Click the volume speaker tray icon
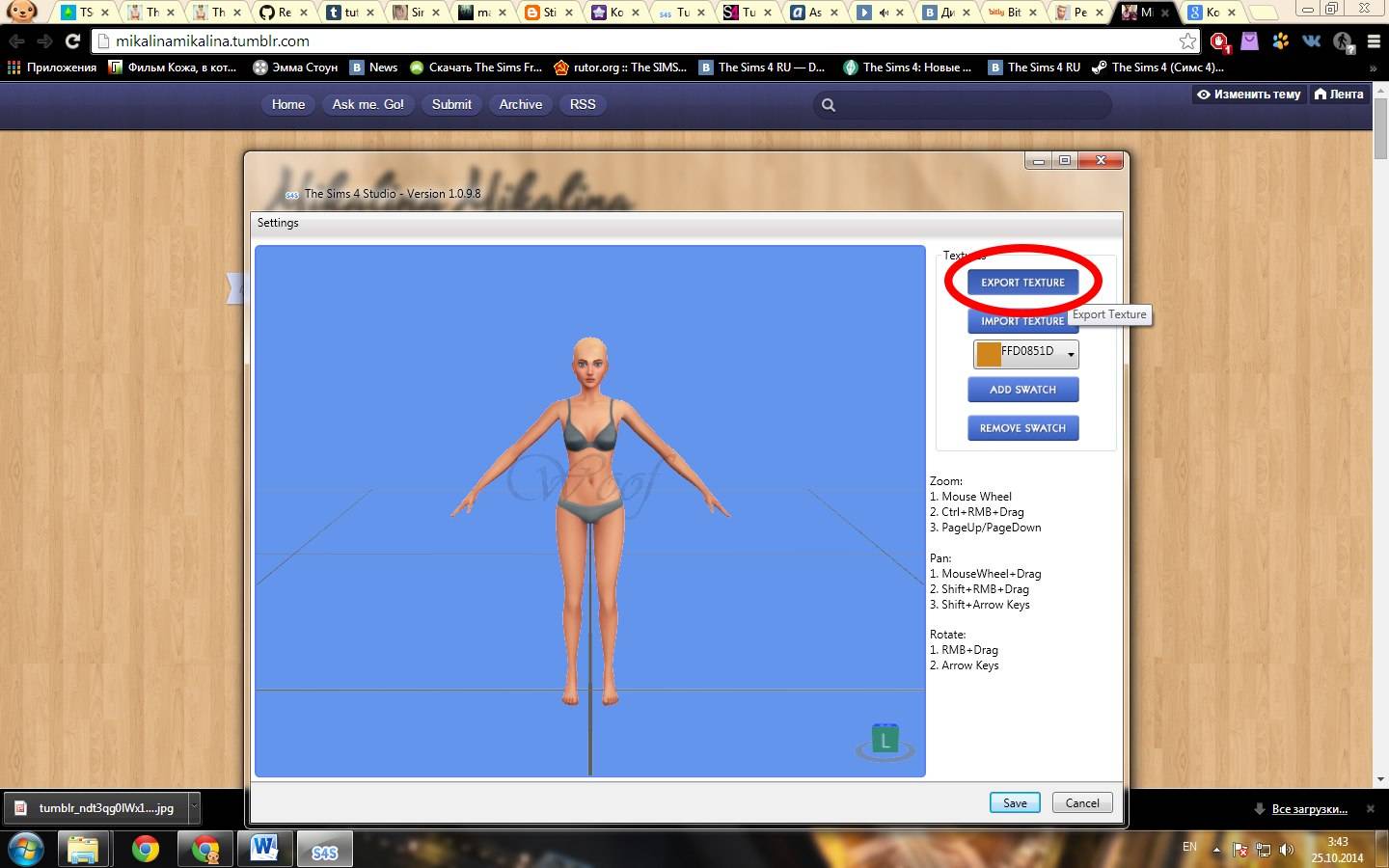The image size is (1389, 868). (x=1286, y=850)
